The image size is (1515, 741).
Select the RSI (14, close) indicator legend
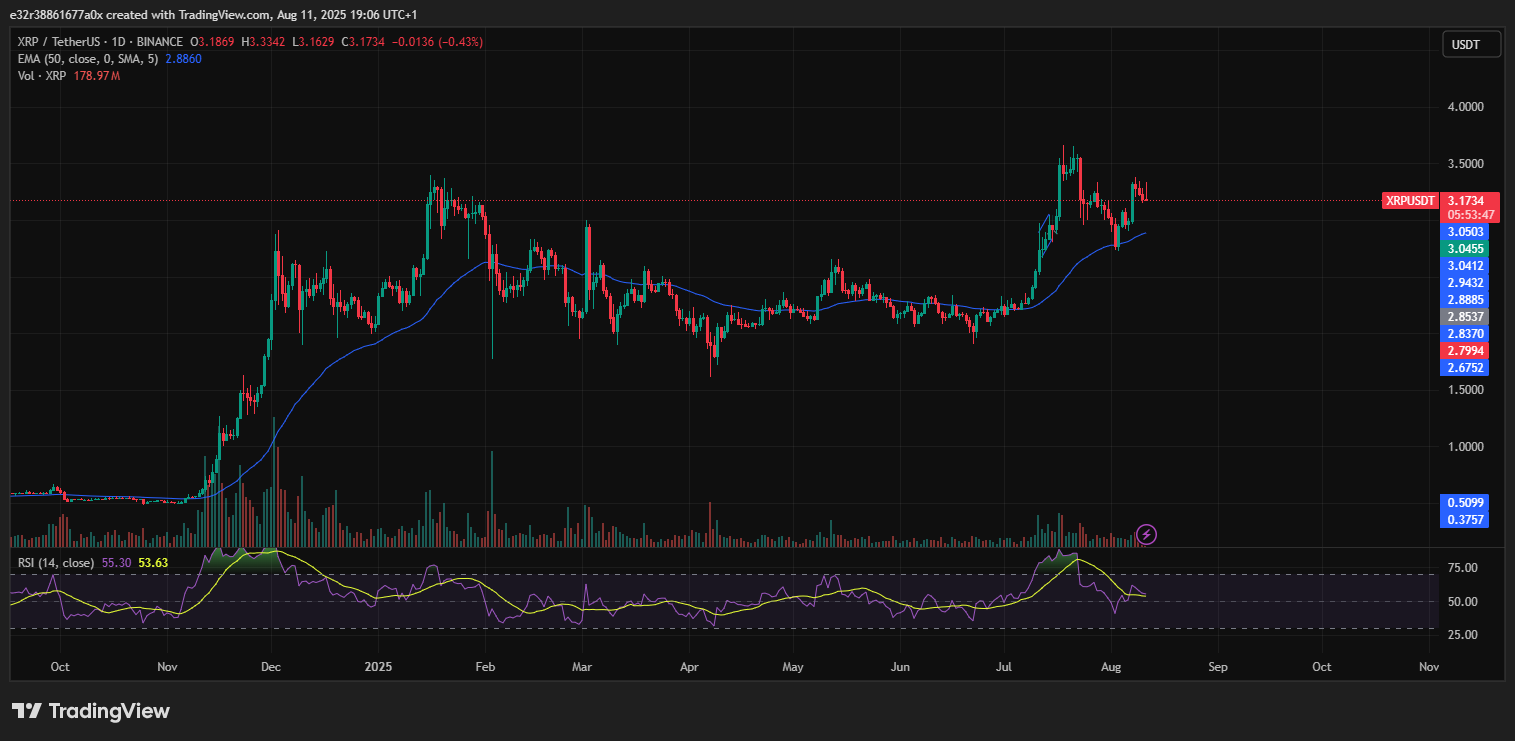[x=56, y=563]
